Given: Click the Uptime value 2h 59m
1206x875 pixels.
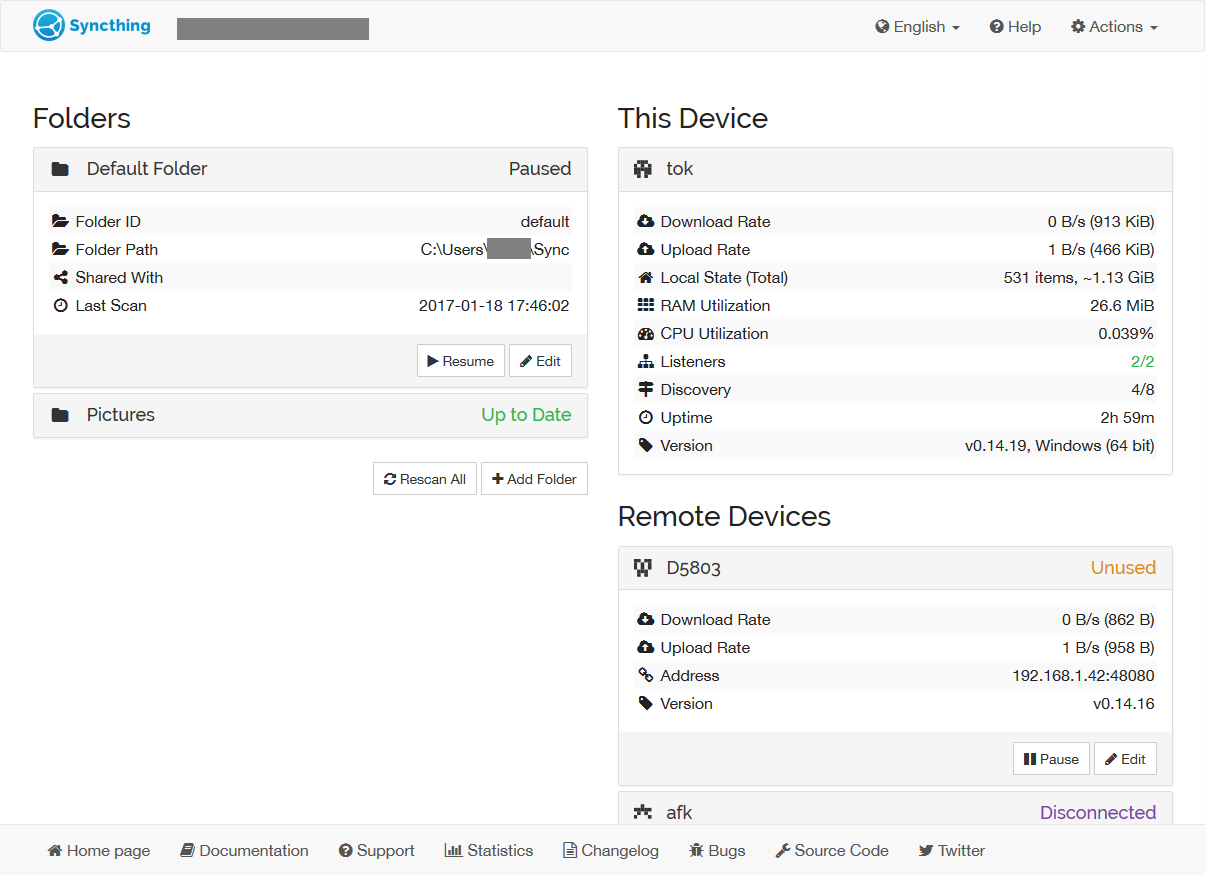Looking at the screenshot, I should coord(1127,418).
